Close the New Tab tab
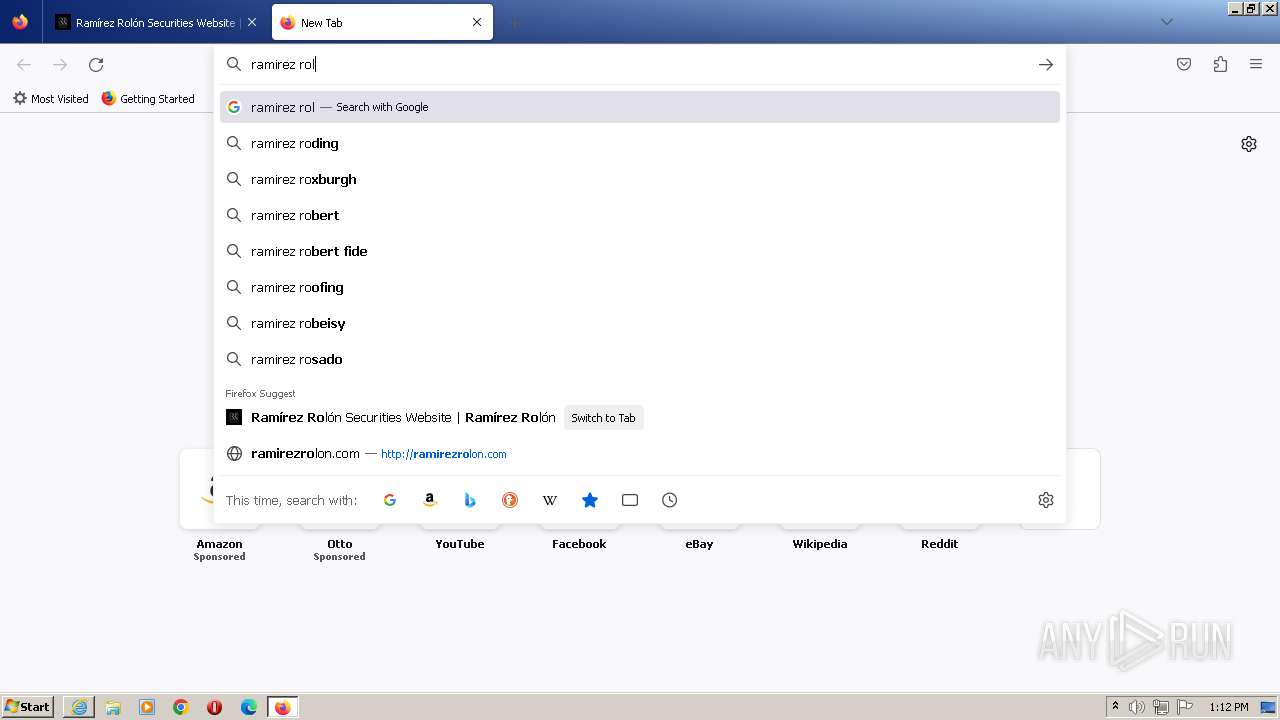This screenshot has width=1280, height=720. pyautogui.click(x=477, y=22)
